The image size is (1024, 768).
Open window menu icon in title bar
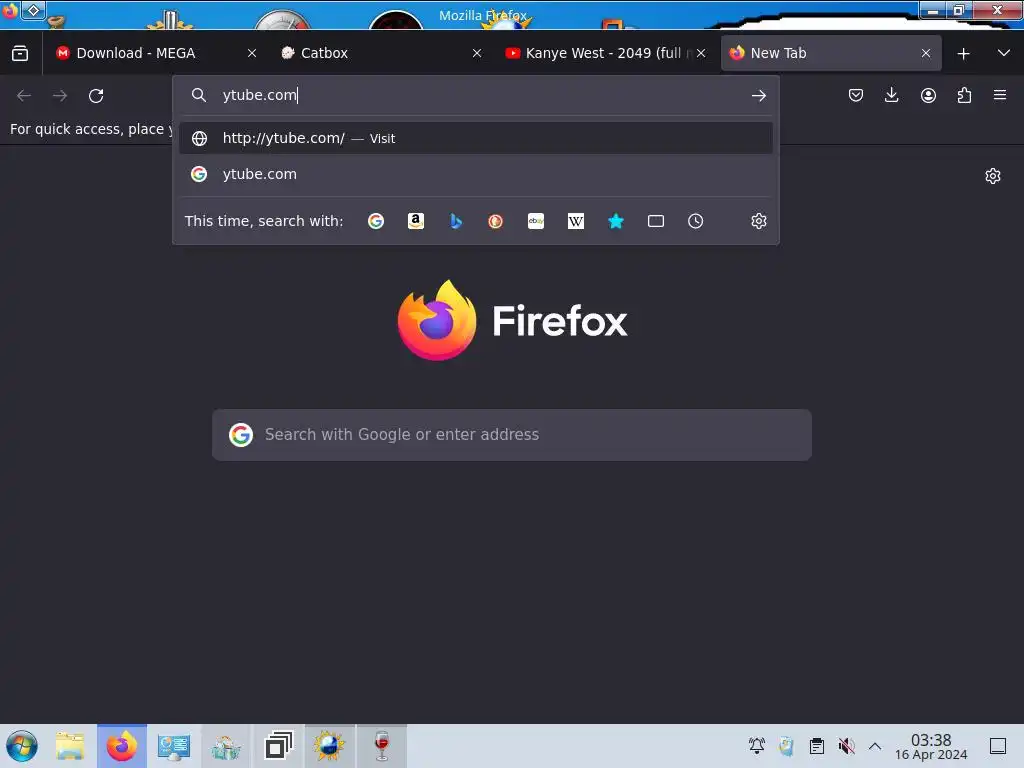pos(10,10)
